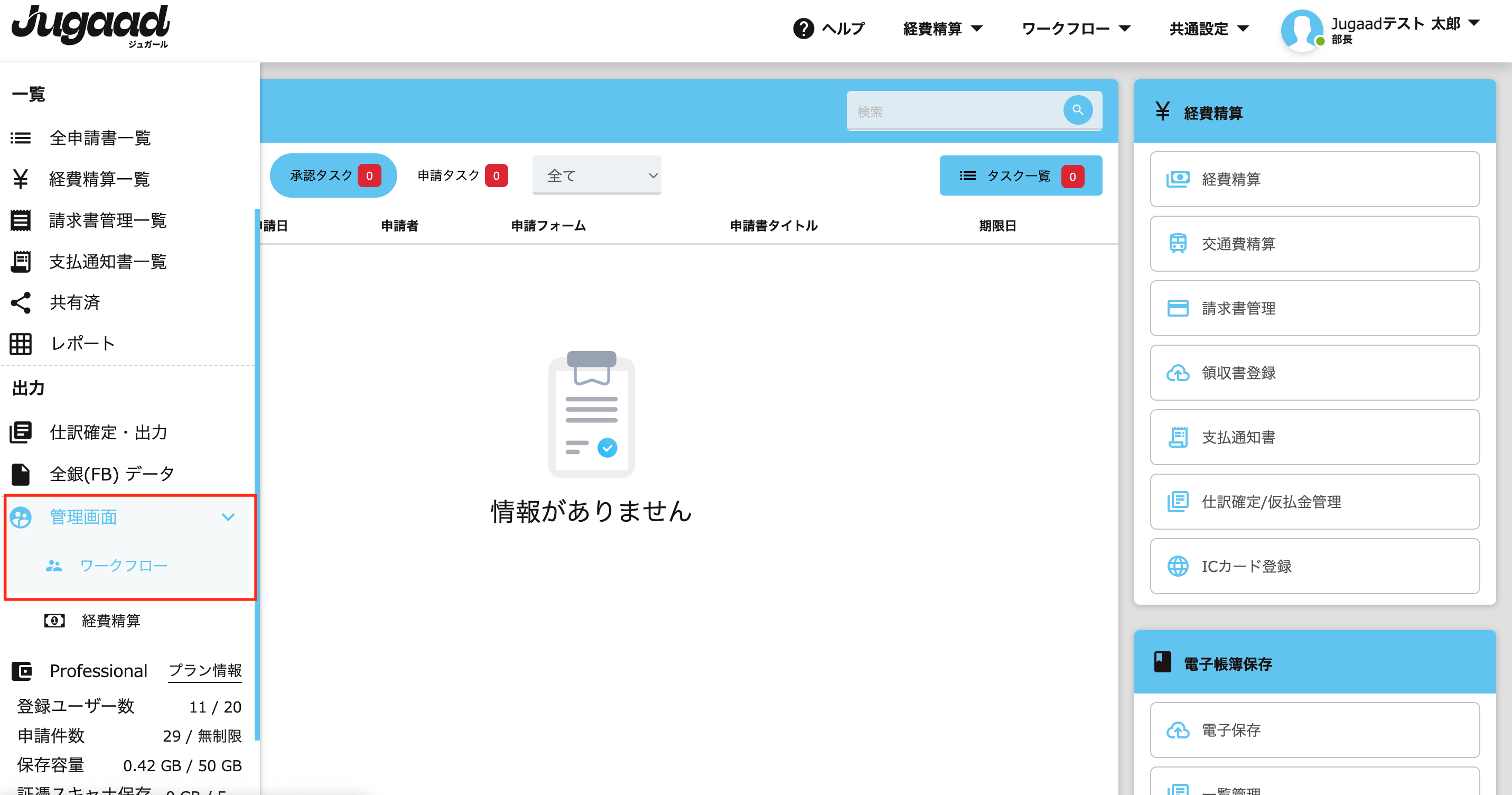The height and width of the screenshot is (795, 1512).
Task: Open ワークフロー under 管理画面
Action: pyautogui.click(x=124, y=566)
